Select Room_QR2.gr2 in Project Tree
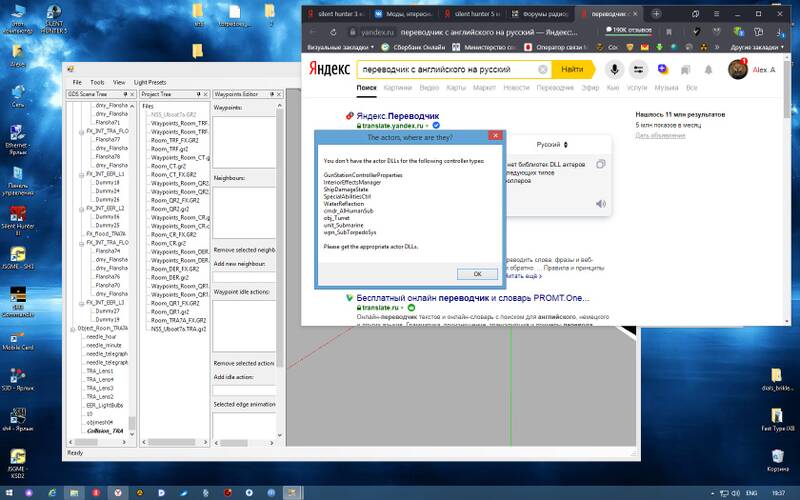Viewport: 800px width, 500px height. tap(170, 209)
